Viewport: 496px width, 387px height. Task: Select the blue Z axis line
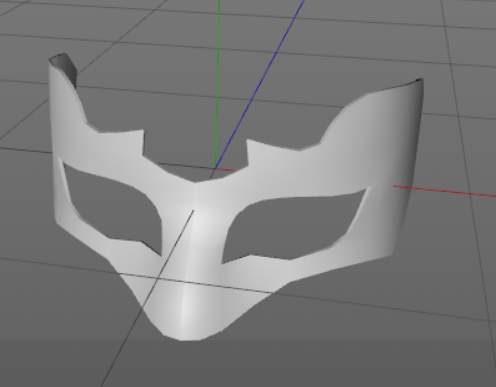[x=260, y=83]
